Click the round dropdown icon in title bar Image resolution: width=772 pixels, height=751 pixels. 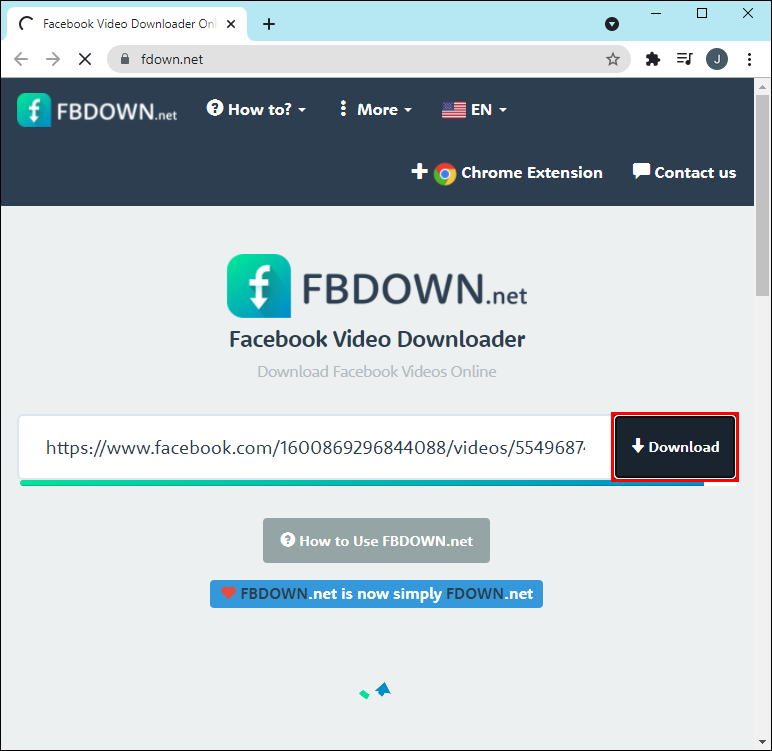611,24
